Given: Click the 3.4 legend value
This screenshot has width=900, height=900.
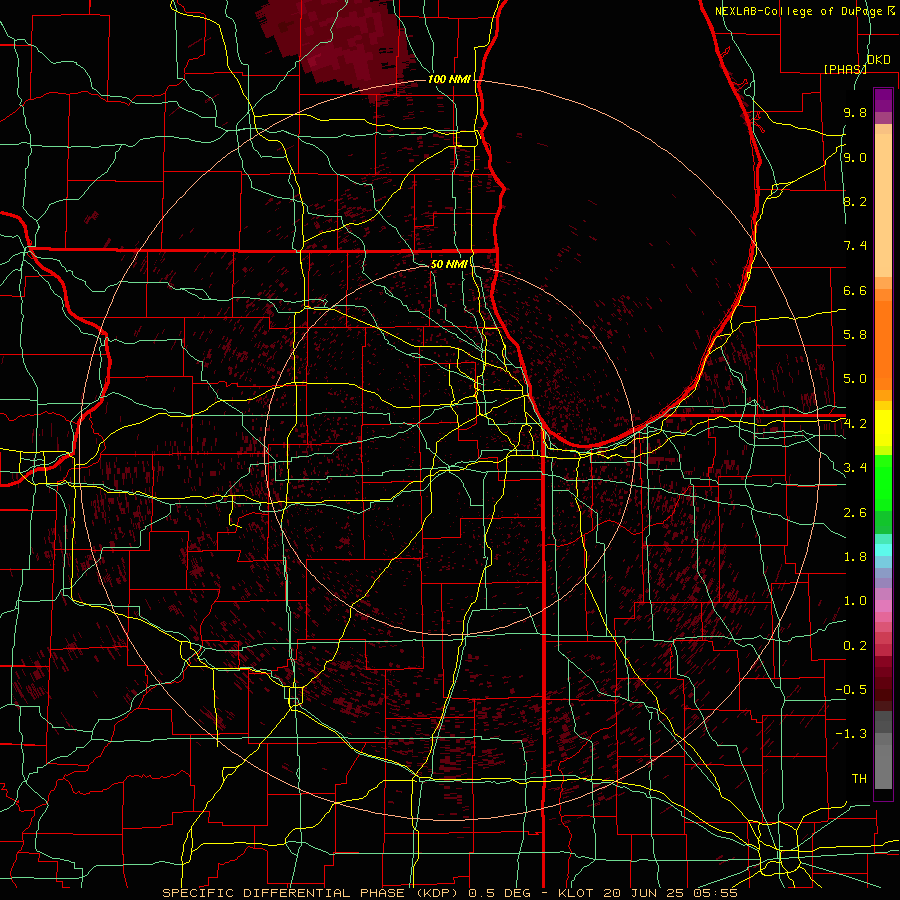Looking at the screenshot, I should pyautogui.click(x=855, y=468).
